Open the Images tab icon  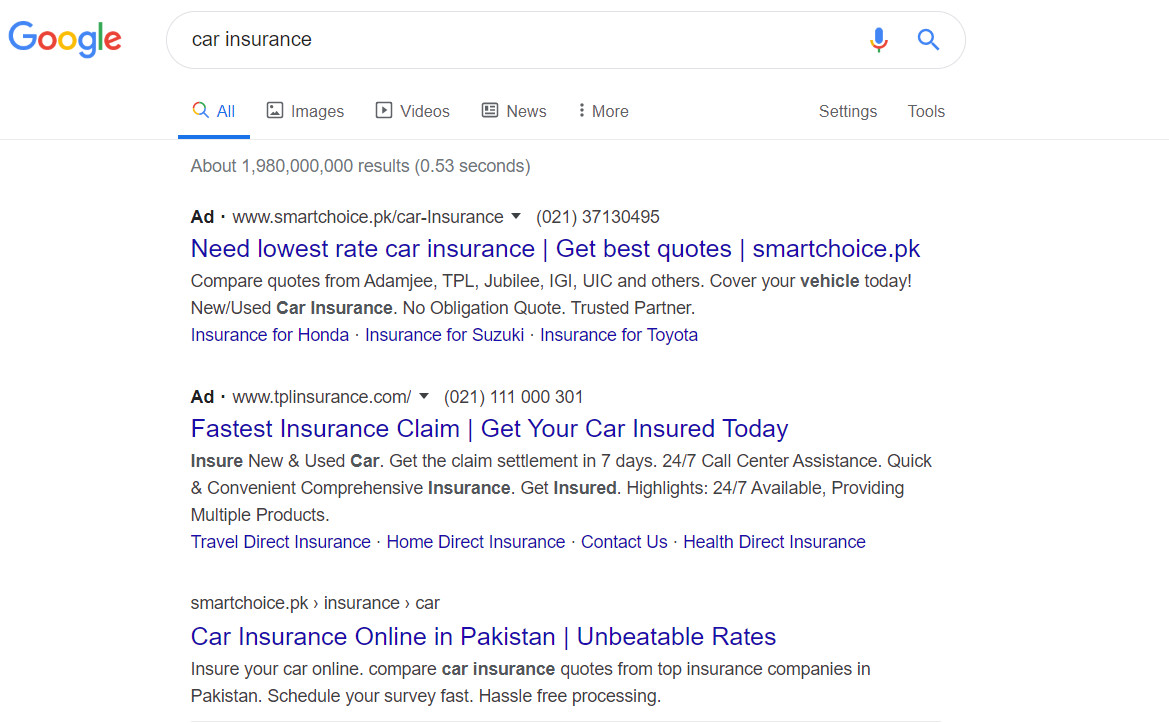click(x=275, y=110)
